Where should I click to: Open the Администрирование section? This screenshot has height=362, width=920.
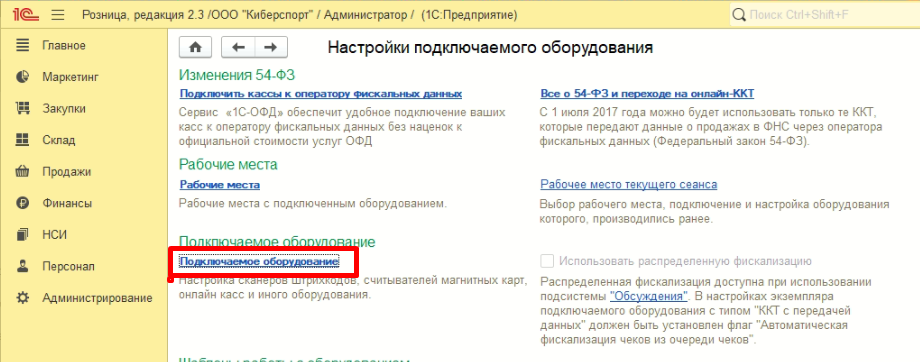[97, 298]
